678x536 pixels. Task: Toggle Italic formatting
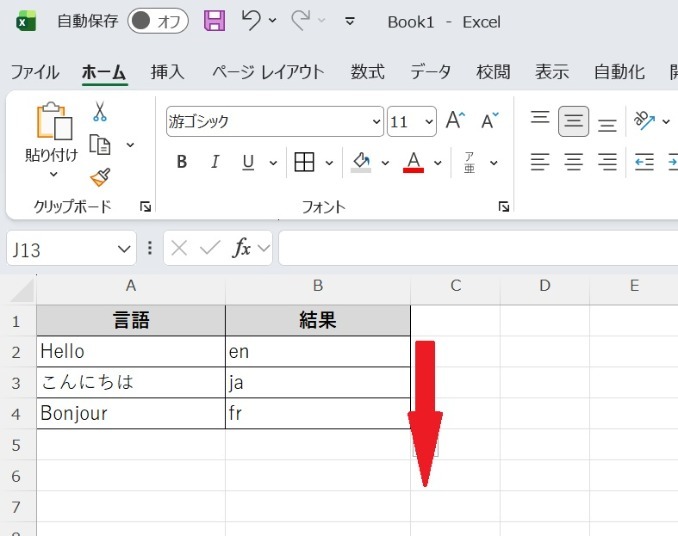click(x=215, y=162)
